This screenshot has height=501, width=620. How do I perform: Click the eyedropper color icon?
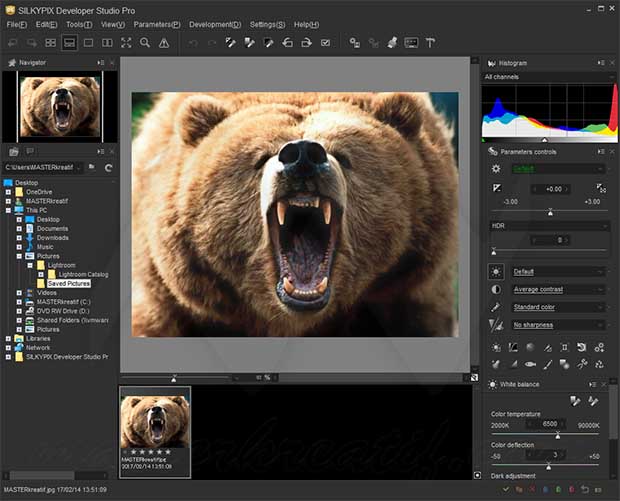496,307
